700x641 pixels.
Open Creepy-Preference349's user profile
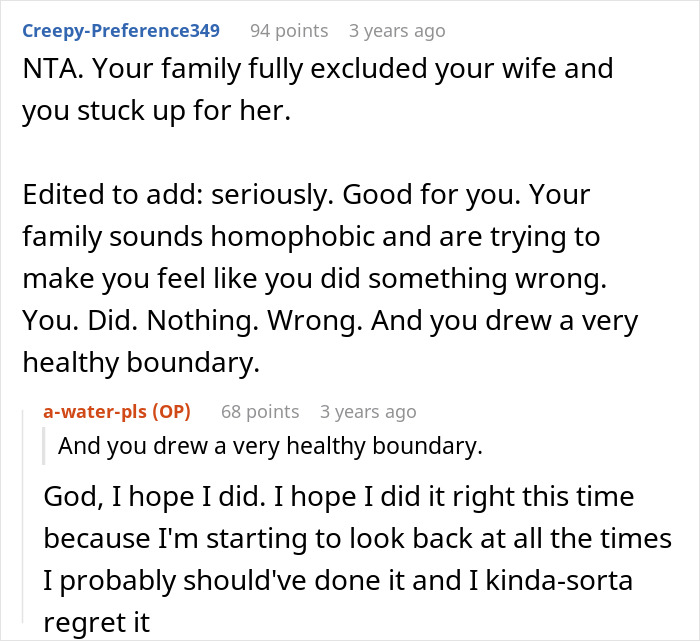click(121, 30)
